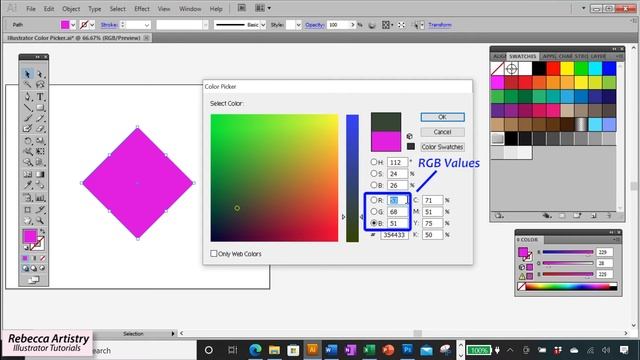Screen dimensions: 640x360
Task: Select the Pencil tool
Action: (40, 118)
